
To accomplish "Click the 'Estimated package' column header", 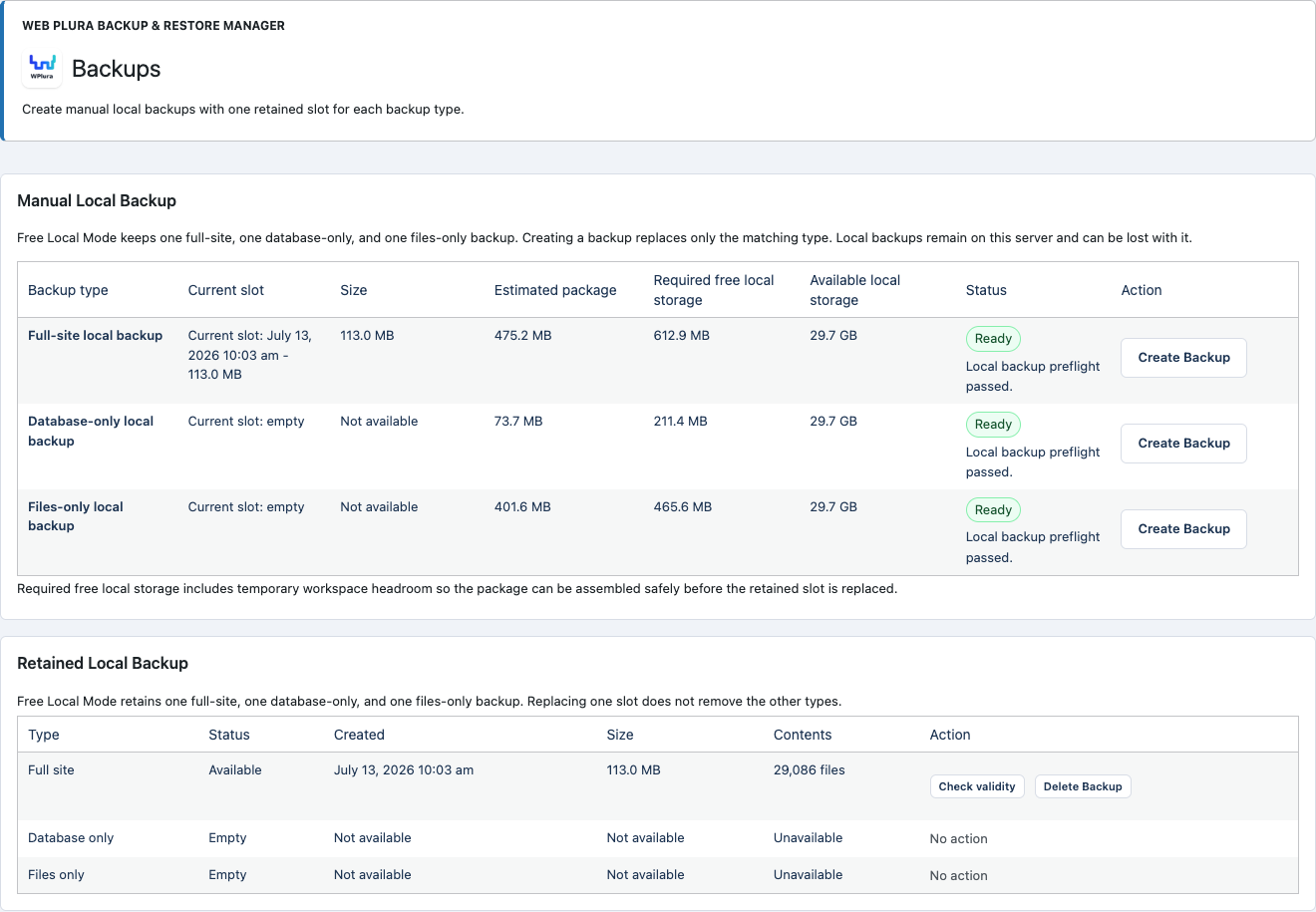I will pyautogui.click(x=555, y=290).
